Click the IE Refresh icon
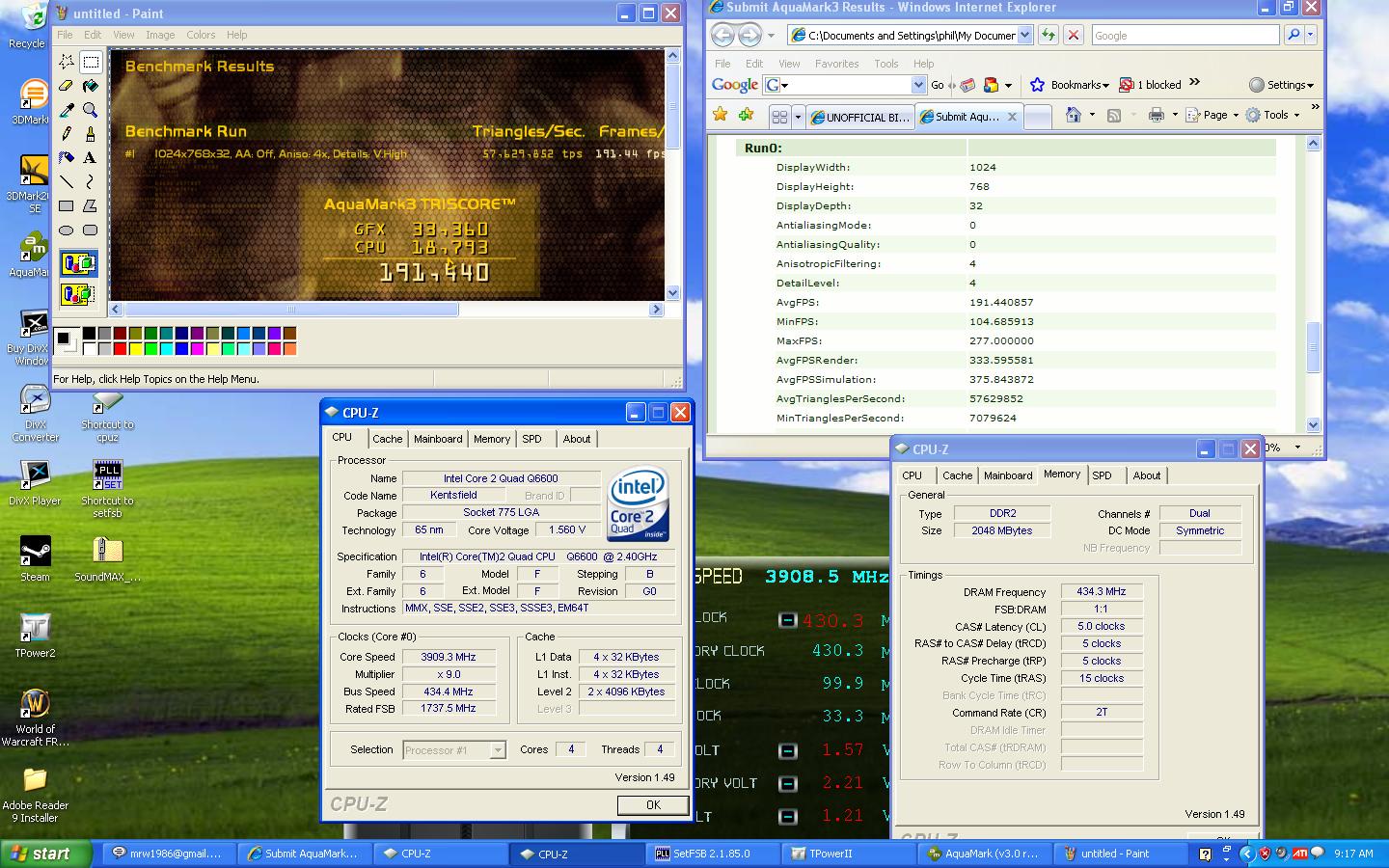The width and height of the screenshot is (1389, 868). [x=1049, y=35]
